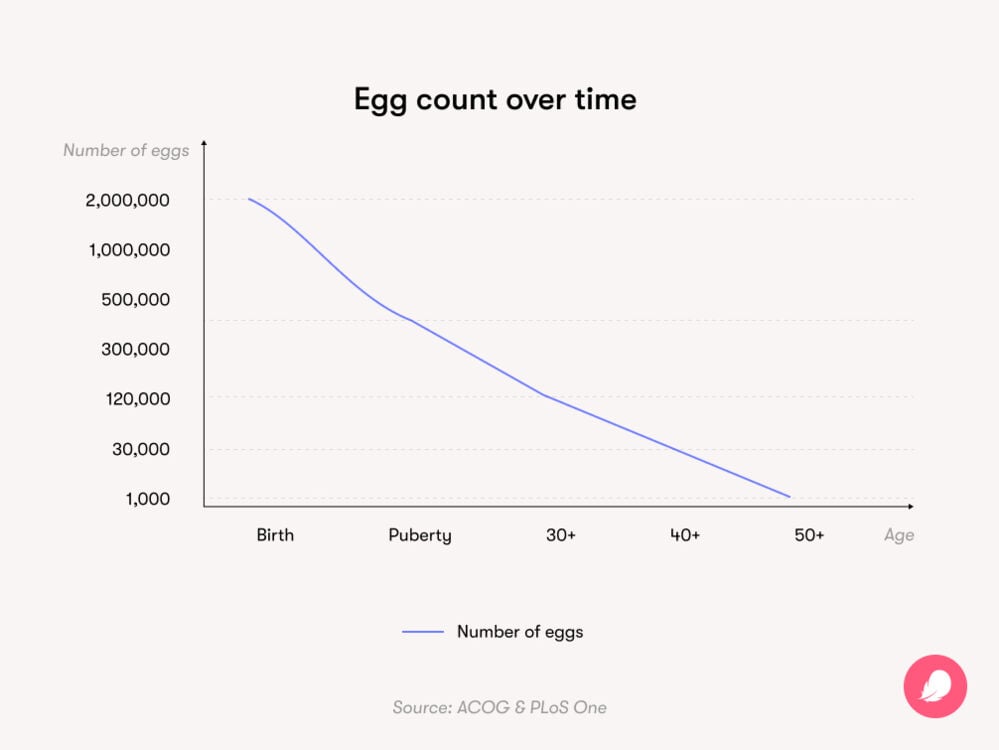The image size is (999, 750).
Task: Click the "30+" age label
Action: (x=561, y=535)
